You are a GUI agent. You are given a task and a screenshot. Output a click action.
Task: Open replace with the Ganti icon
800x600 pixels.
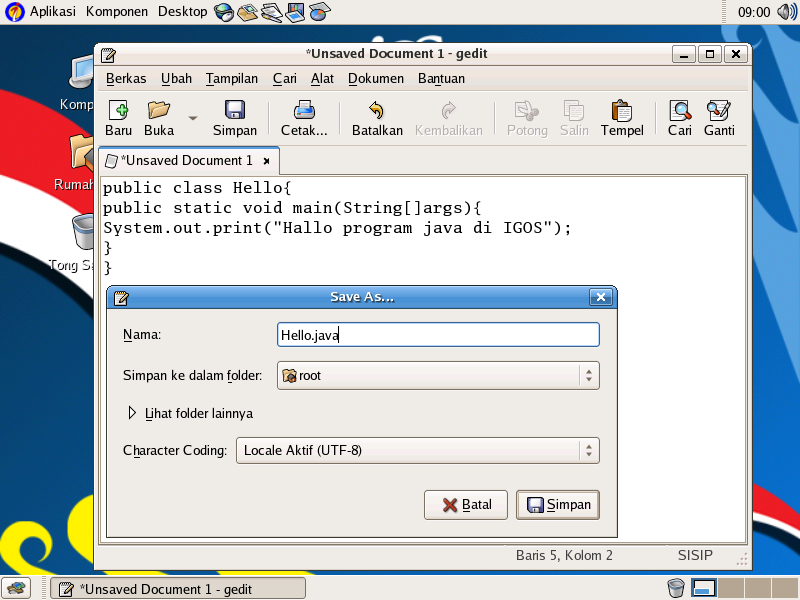click(719, 110)
